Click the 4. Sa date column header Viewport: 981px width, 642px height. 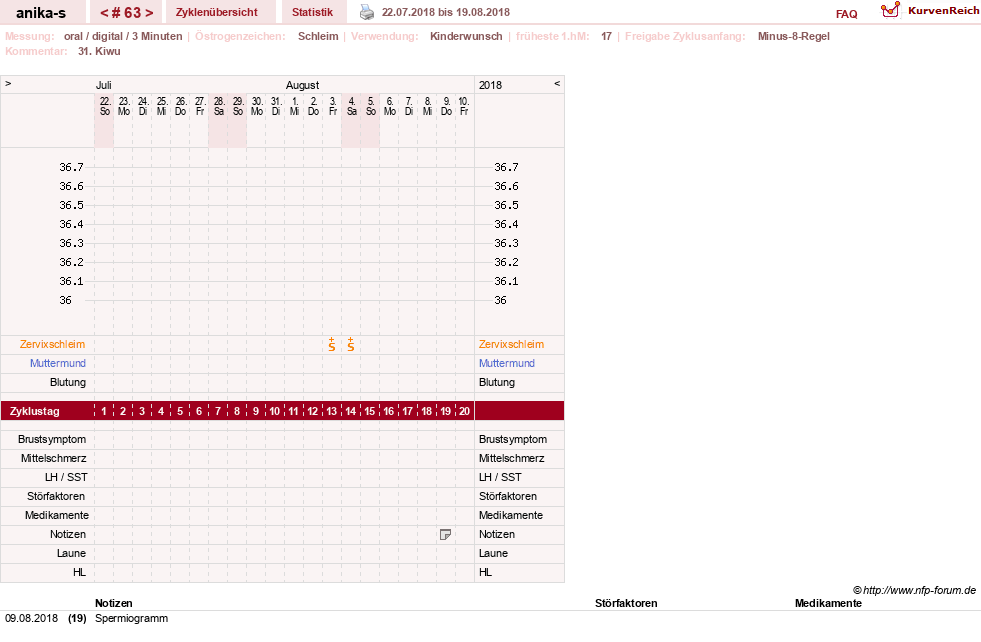tap(352, 106)
